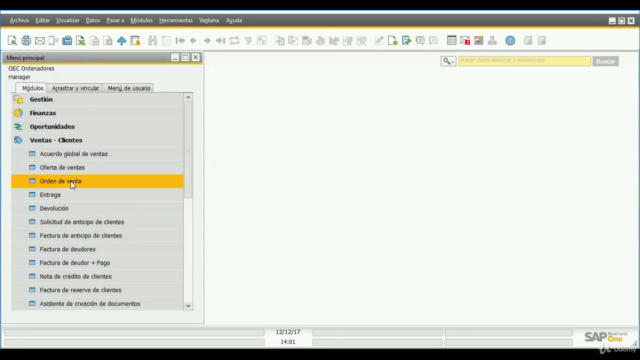Open Messages/Alerts overview envelope icon
The height and width of the screenshot is (360, 640).
pyautogui.click(x=465, y=40)
